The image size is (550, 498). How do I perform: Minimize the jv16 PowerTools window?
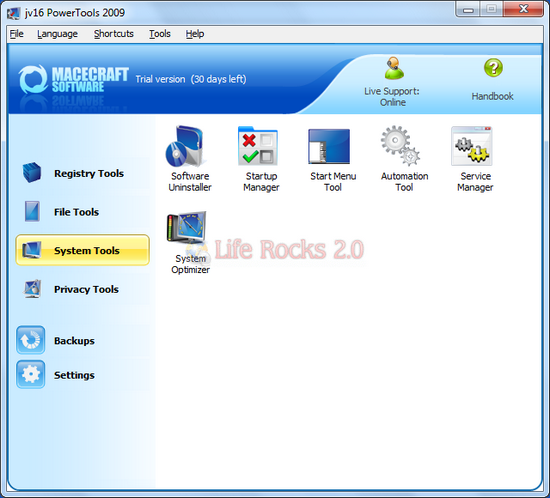tap(468, 9)
